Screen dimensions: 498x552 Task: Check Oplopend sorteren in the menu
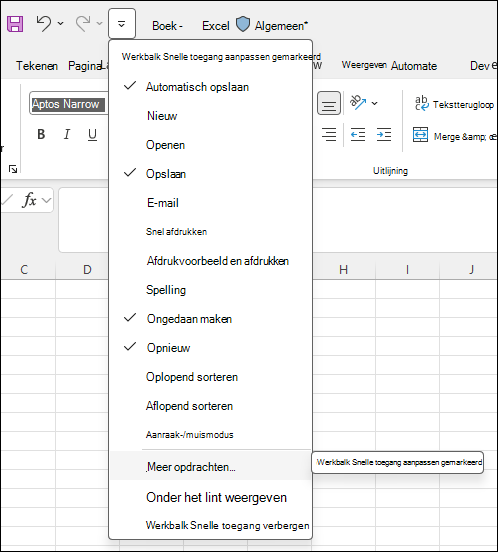click(x=210, y=377)
